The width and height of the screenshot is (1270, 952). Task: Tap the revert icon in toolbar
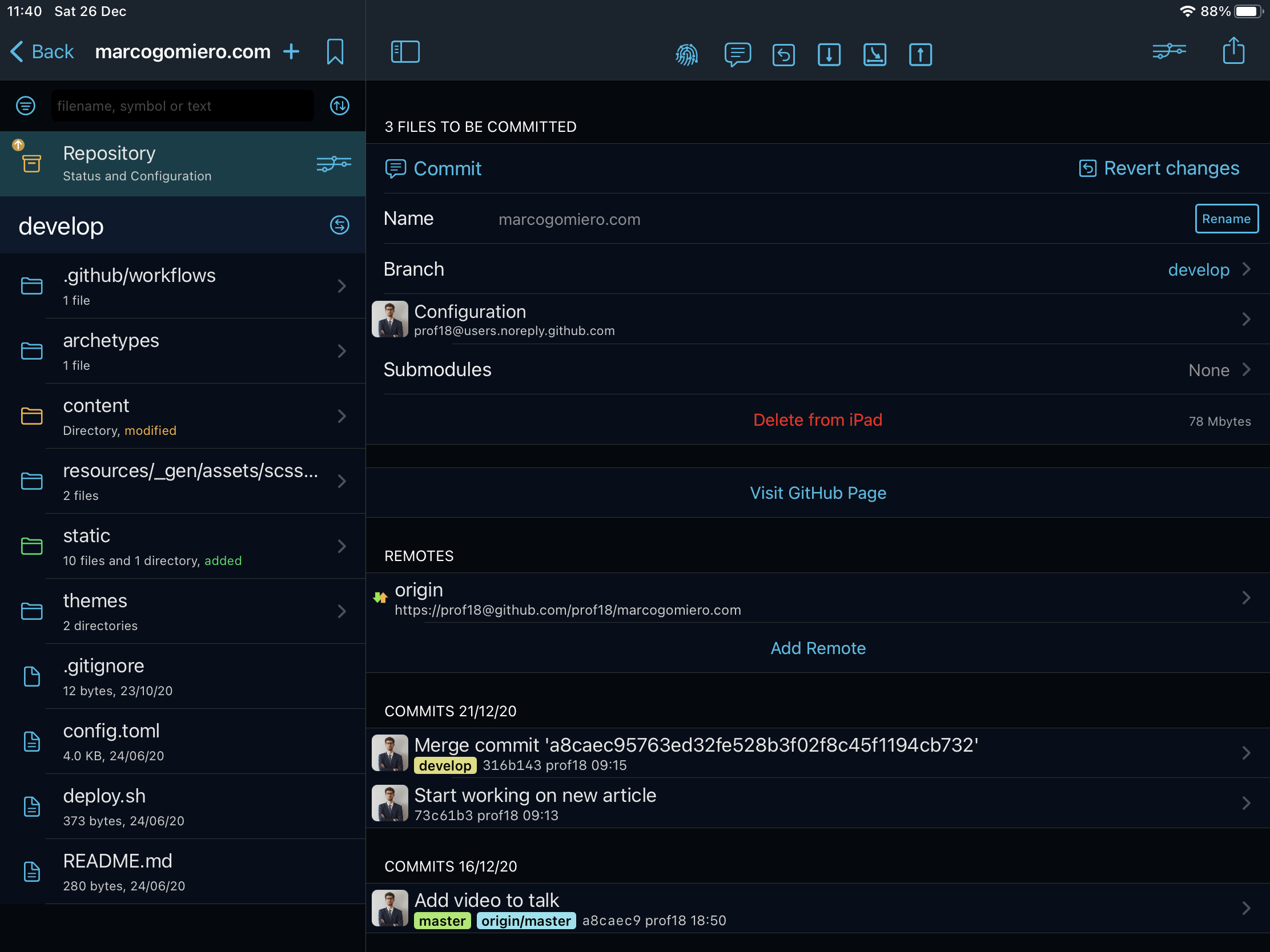click(x=783, y=55)
